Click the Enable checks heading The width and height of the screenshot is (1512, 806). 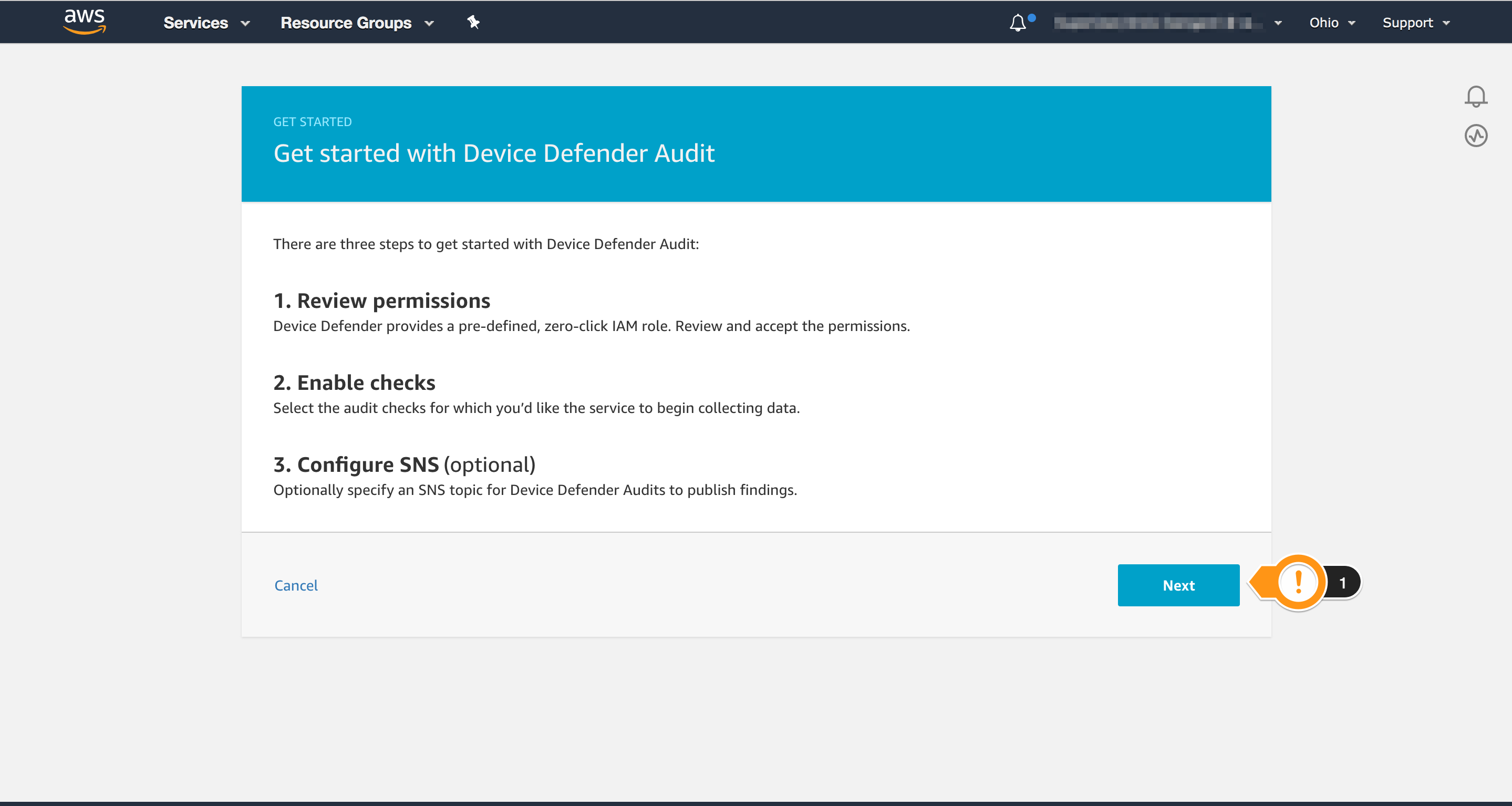click(355, 382)
